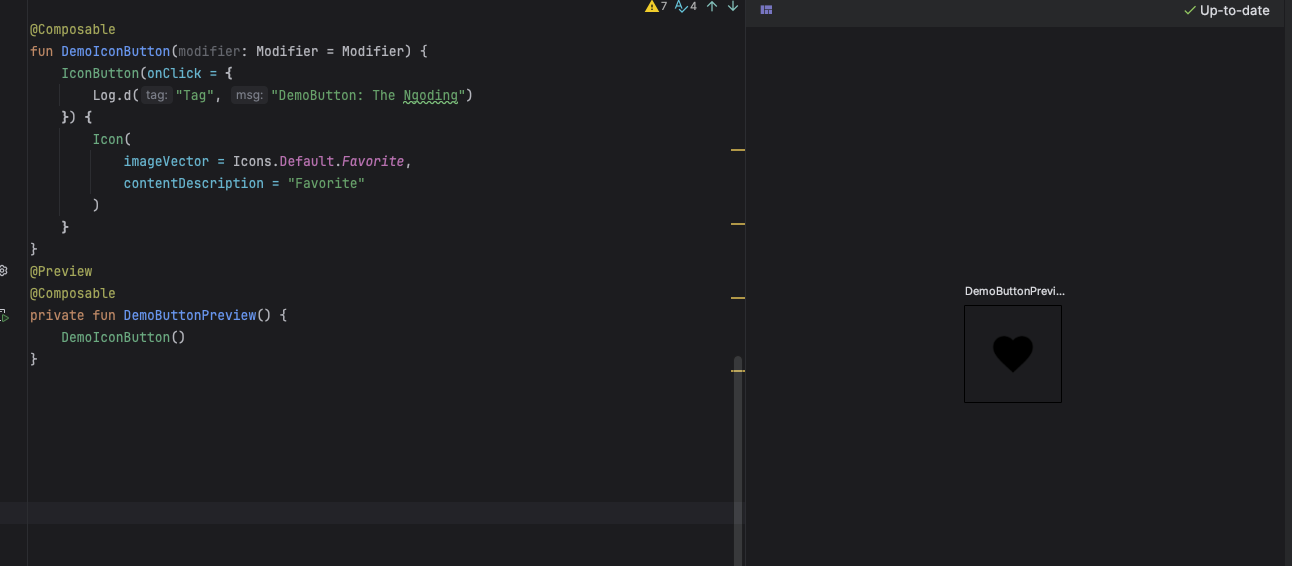Screen dimensions: 1292x566
Task: Click the DemoButtonPrevi... preview title label
Action: (x=1014, y=291)
